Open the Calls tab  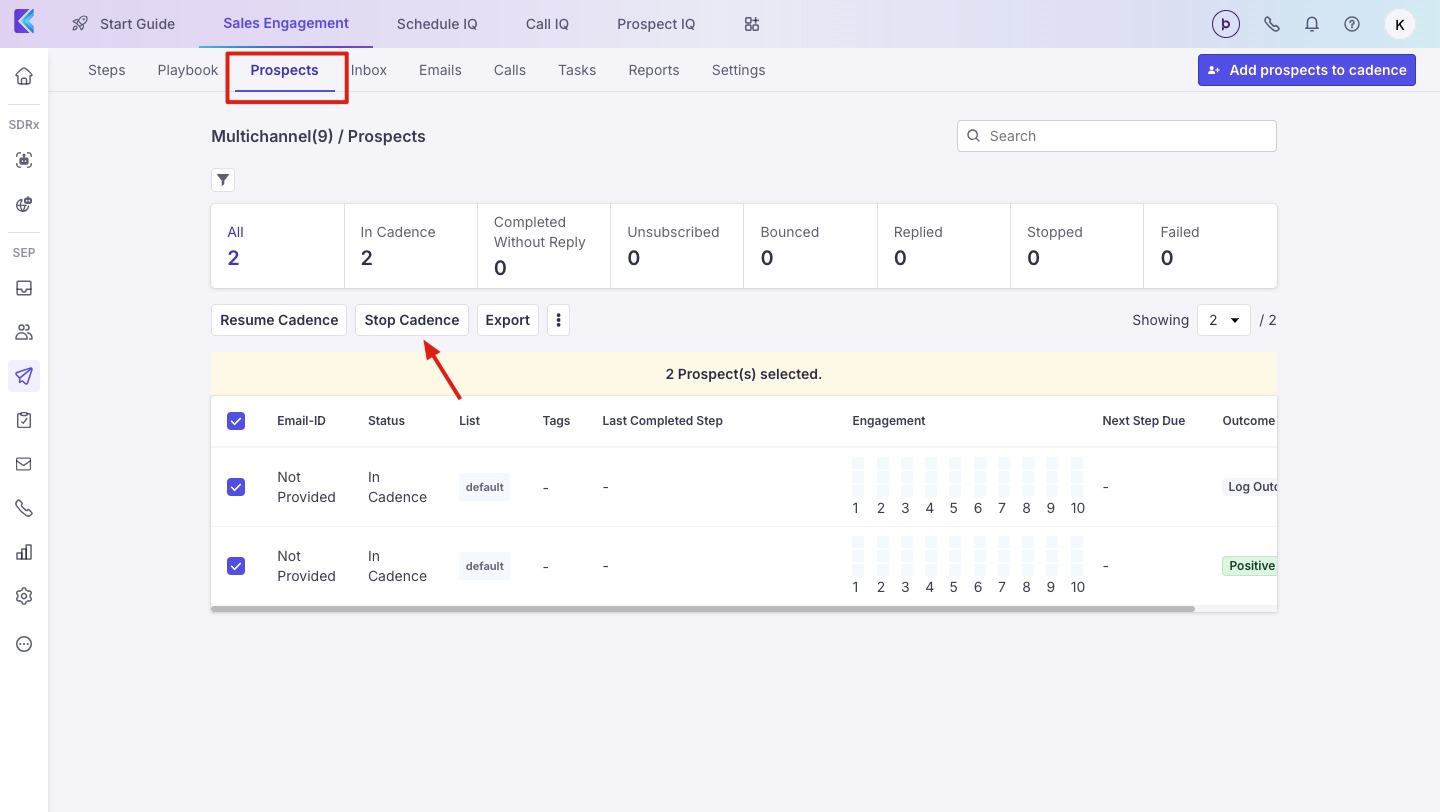(x=510, y=70)
